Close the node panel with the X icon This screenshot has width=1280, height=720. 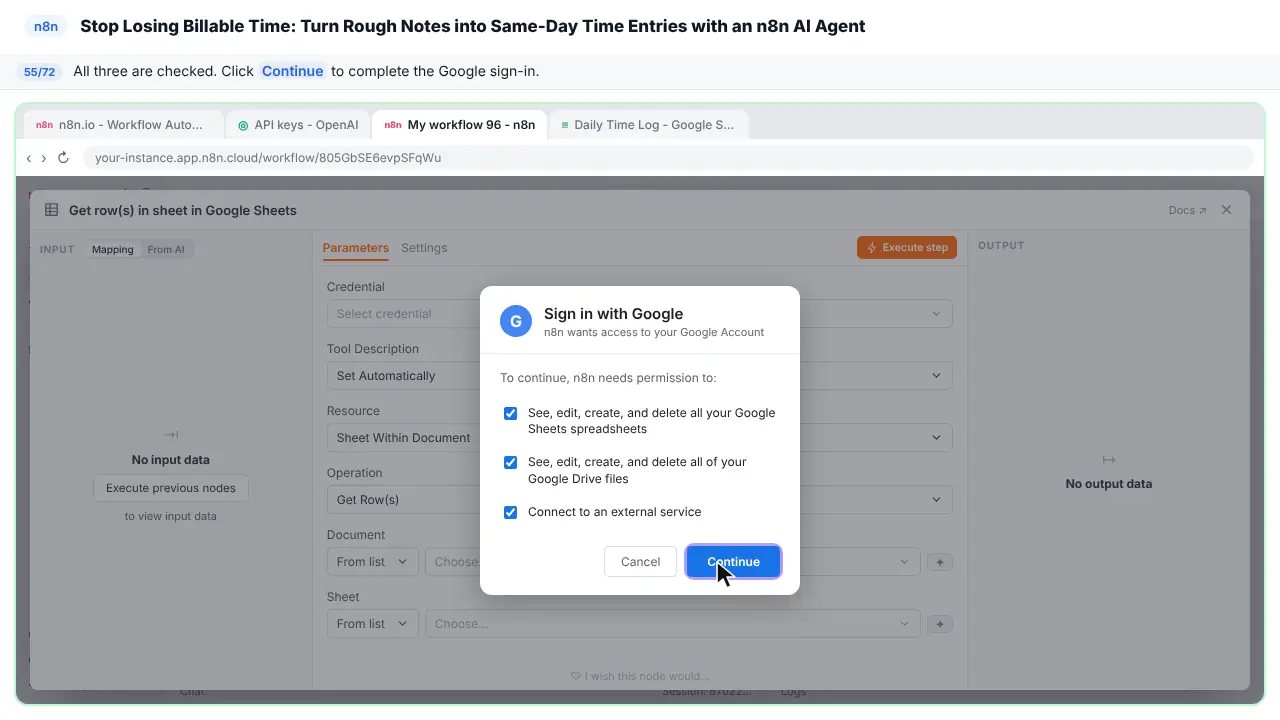[1226, 210]
